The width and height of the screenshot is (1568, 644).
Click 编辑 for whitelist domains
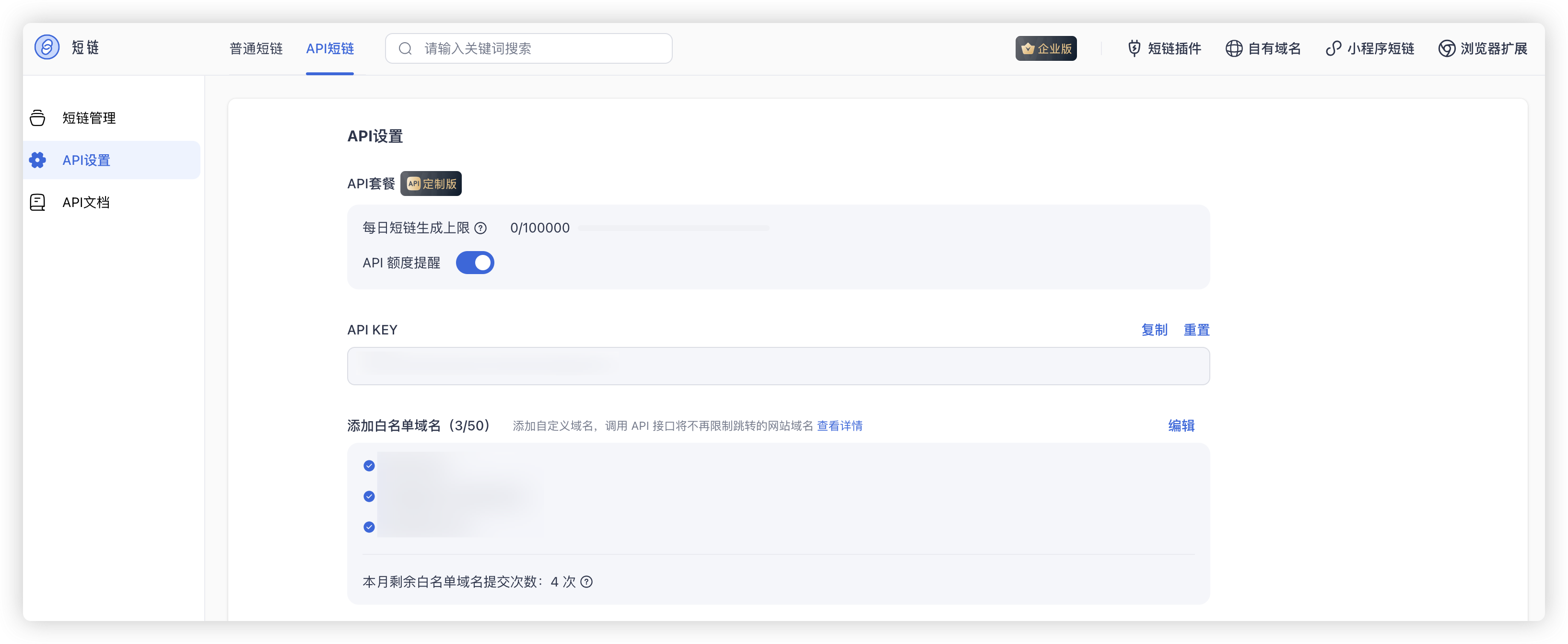[x=1182, y=425]
